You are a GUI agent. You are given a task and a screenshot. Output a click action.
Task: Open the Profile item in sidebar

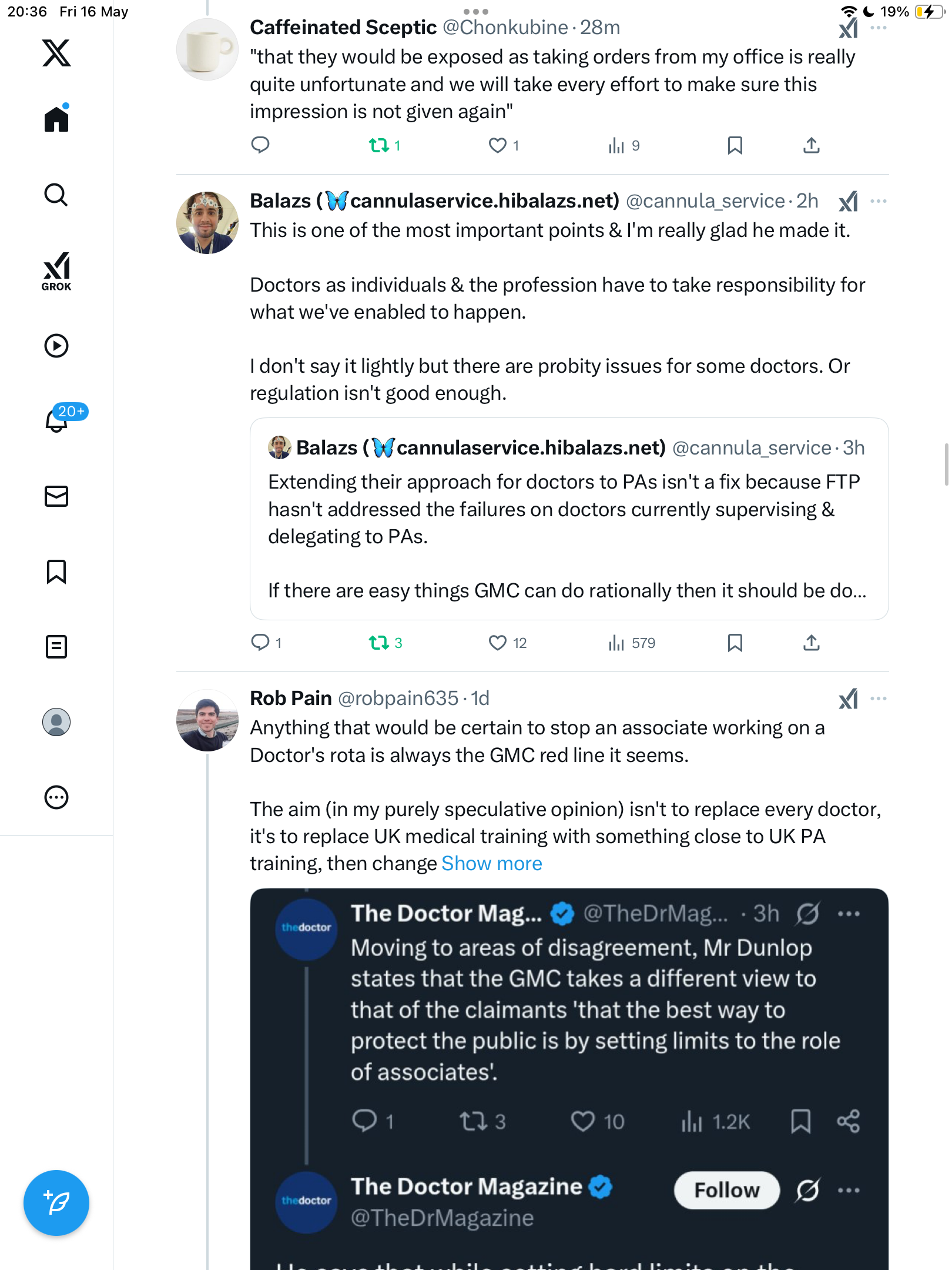[56, 722]
